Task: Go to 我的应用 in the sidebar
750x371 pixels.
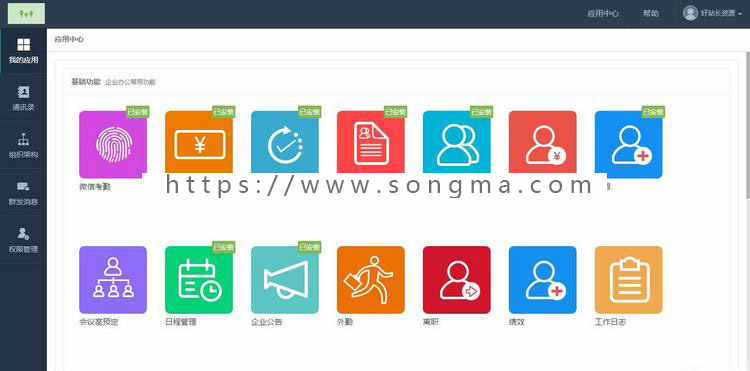Action: coord(23,51)
